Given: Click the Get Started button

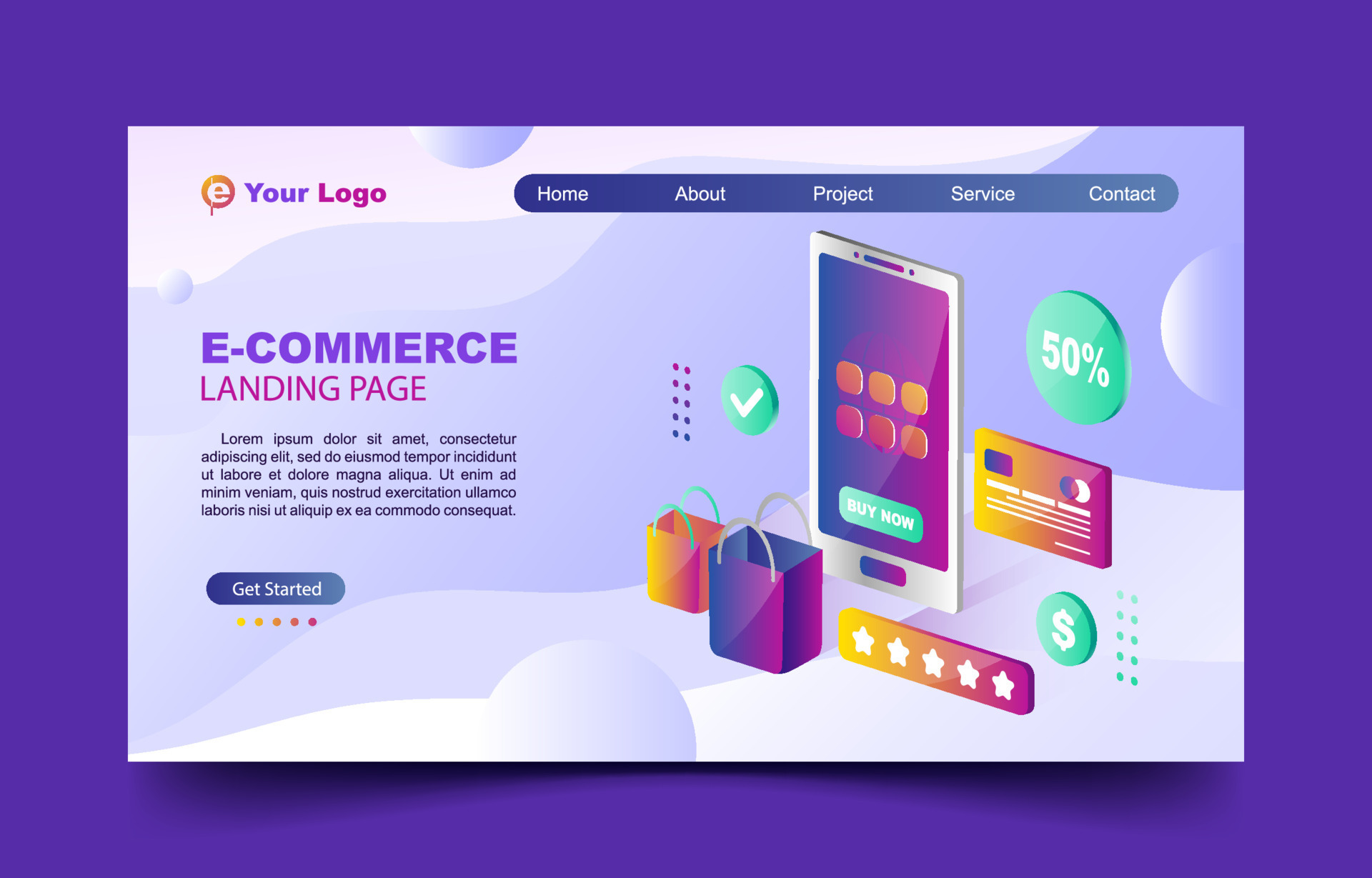Looking at the screenshot, I should [276, 589].
